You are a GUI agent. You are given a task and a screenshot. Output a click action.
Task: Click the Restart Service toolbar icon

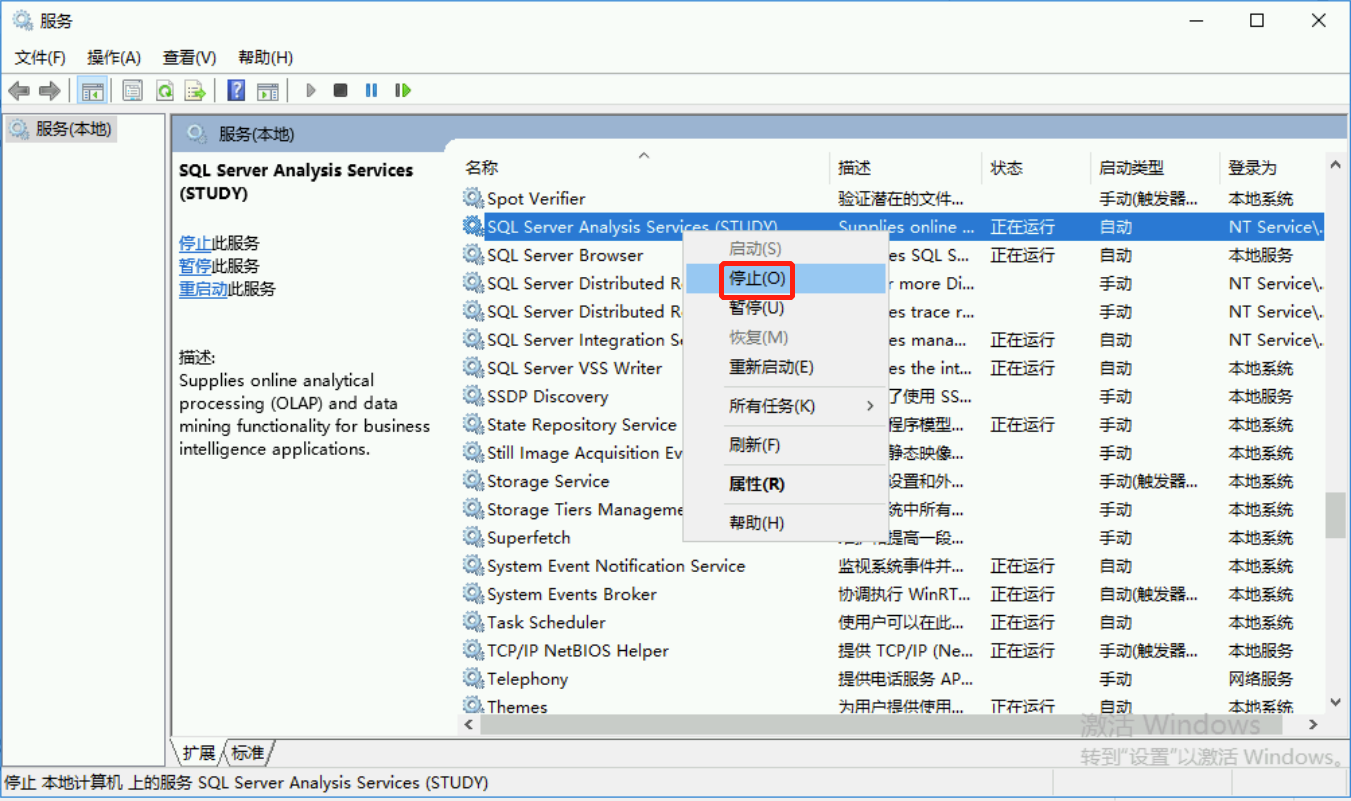403,91
